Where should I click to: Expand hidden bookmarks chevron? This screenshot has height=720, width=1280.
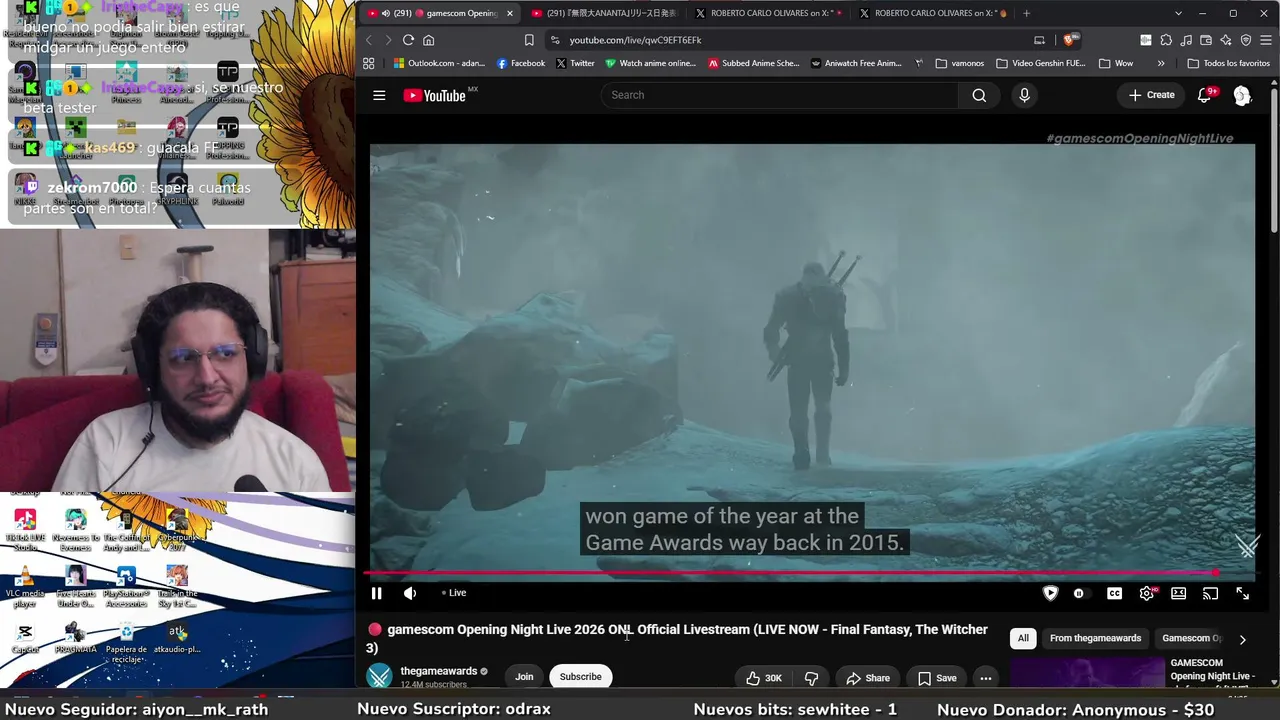pos(1161,63)
